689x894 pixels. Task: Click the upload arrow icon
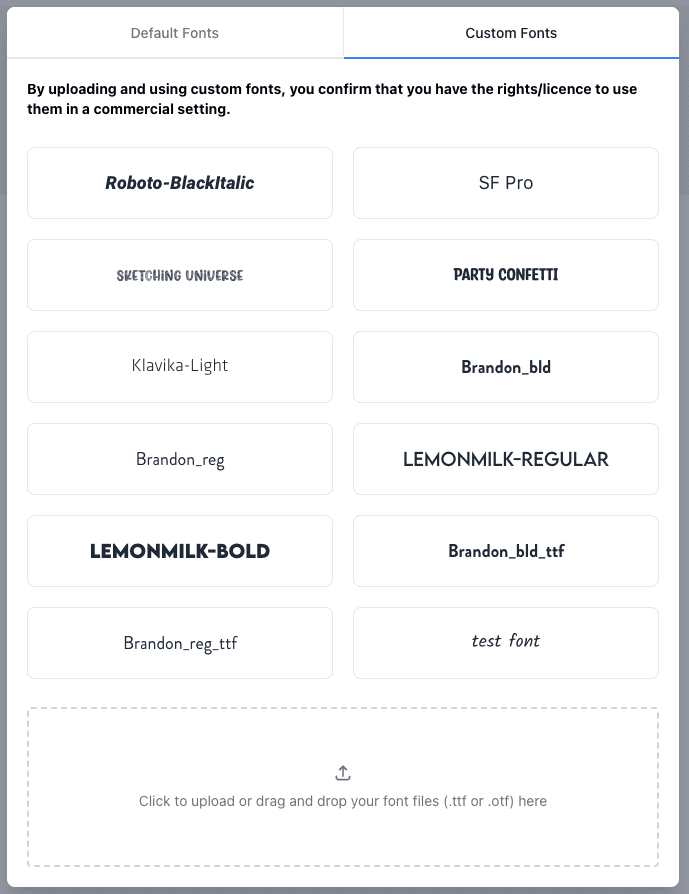pos(343,772)
